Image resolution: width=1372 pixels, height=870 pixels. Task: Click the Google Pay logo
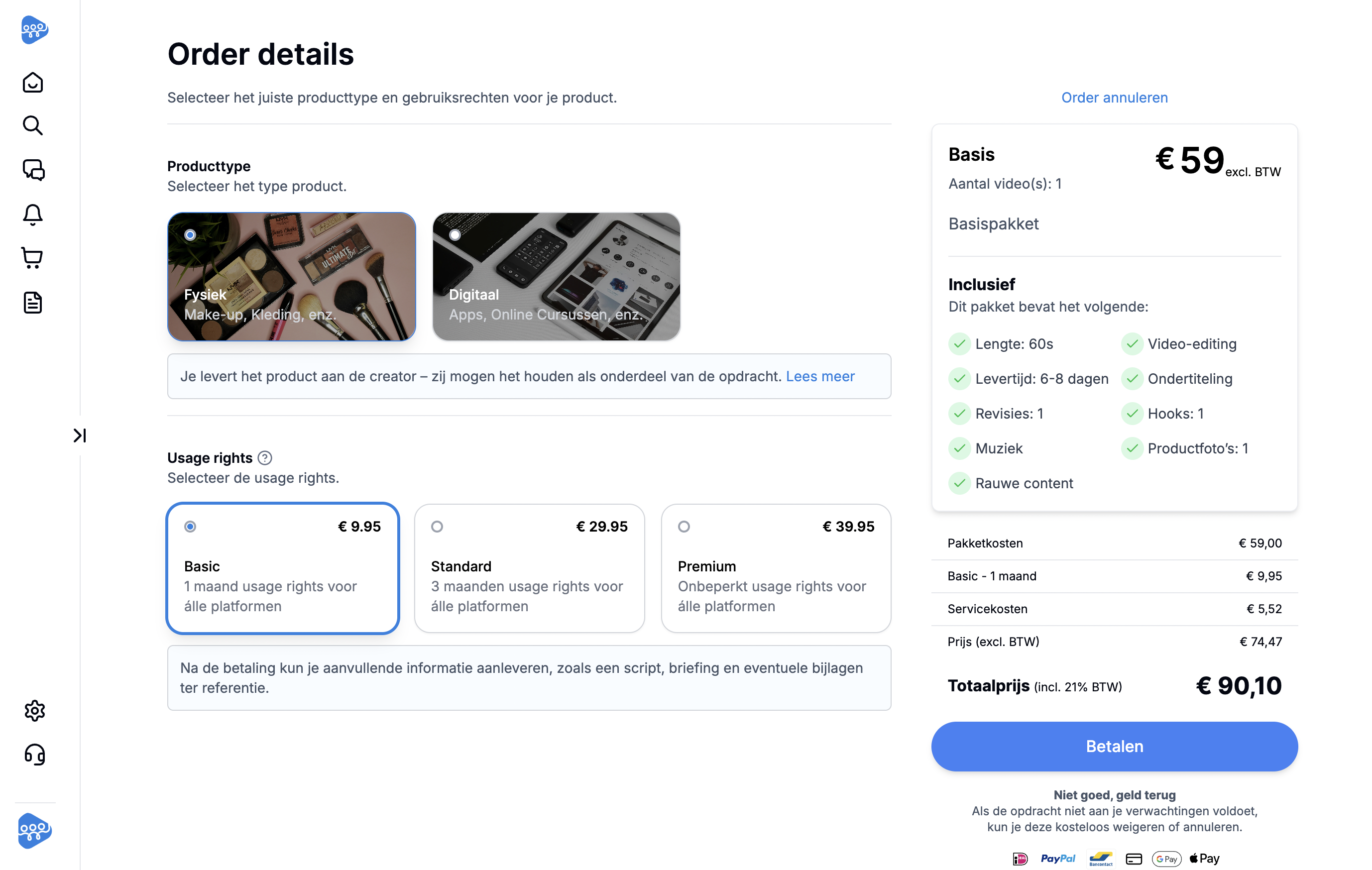coord(1166,859)
